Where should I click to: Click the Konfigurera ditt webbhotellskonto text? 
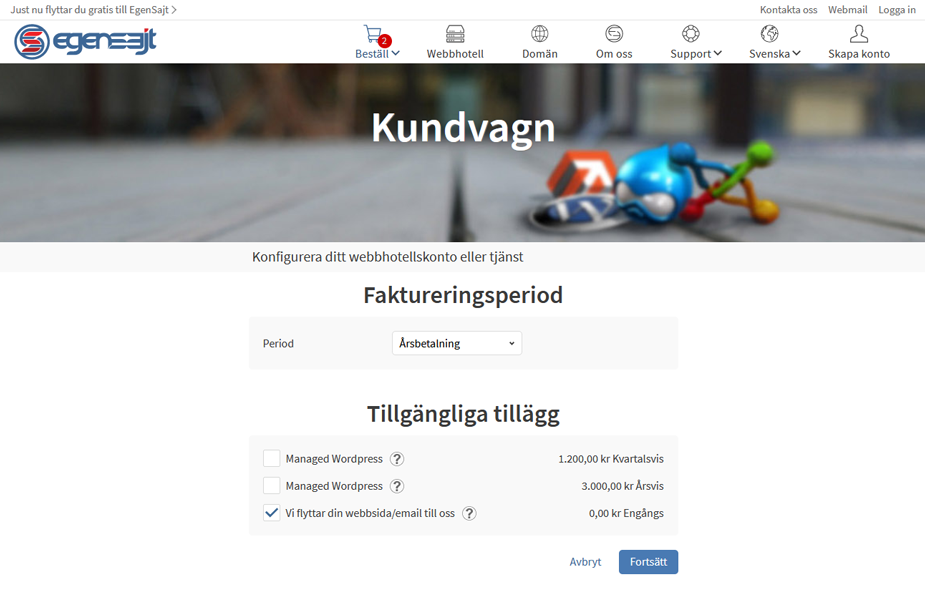coord(388,257)
